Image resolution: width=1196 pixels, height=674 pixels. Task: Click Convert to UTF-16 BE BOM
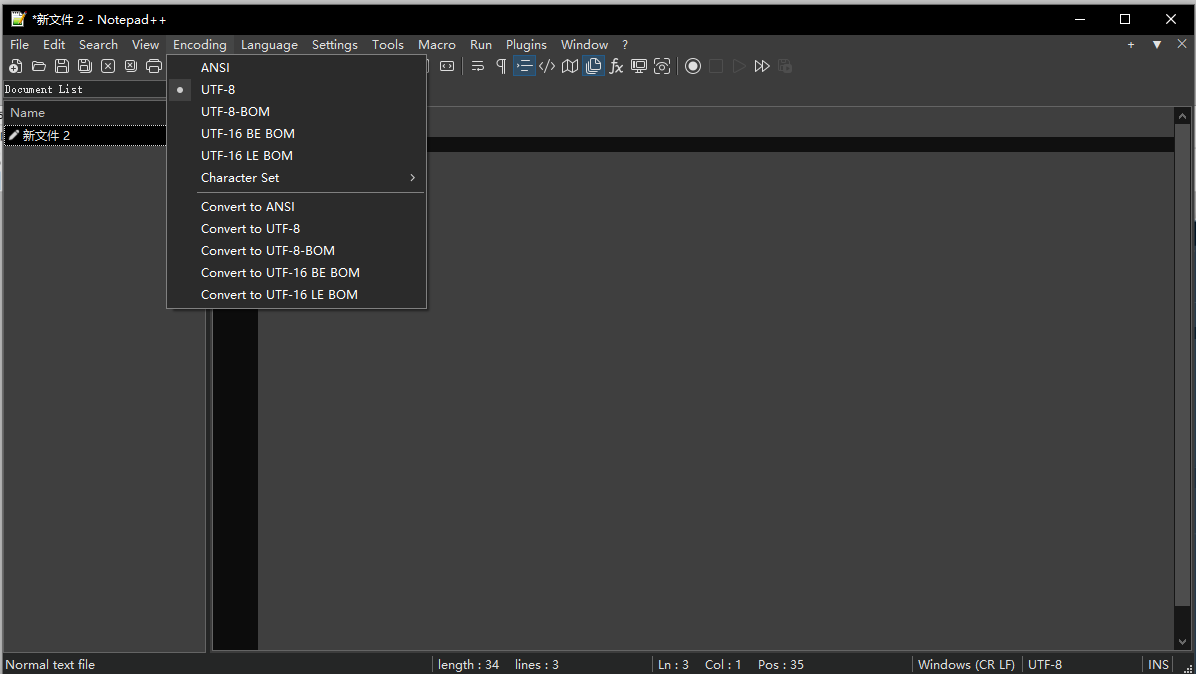(296, 273)
